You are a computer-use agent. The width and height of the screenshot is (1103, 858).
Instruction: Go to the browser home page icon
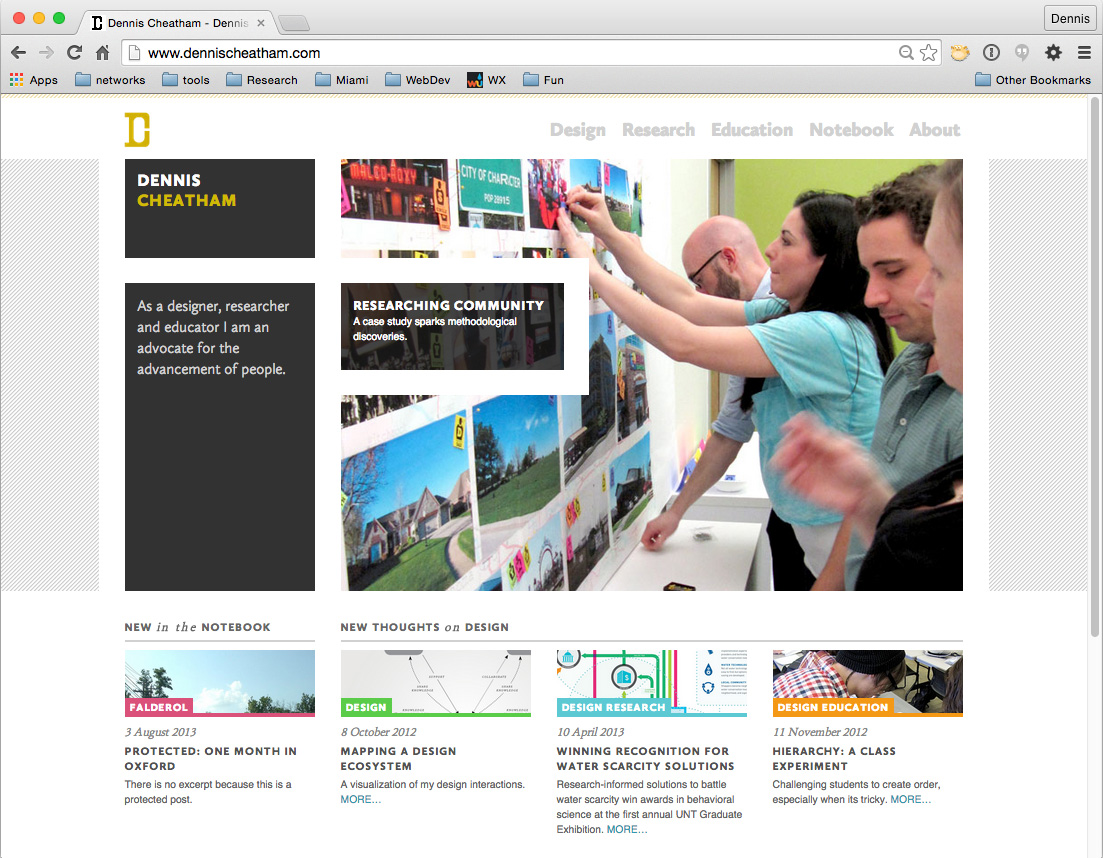coord(103,53)
